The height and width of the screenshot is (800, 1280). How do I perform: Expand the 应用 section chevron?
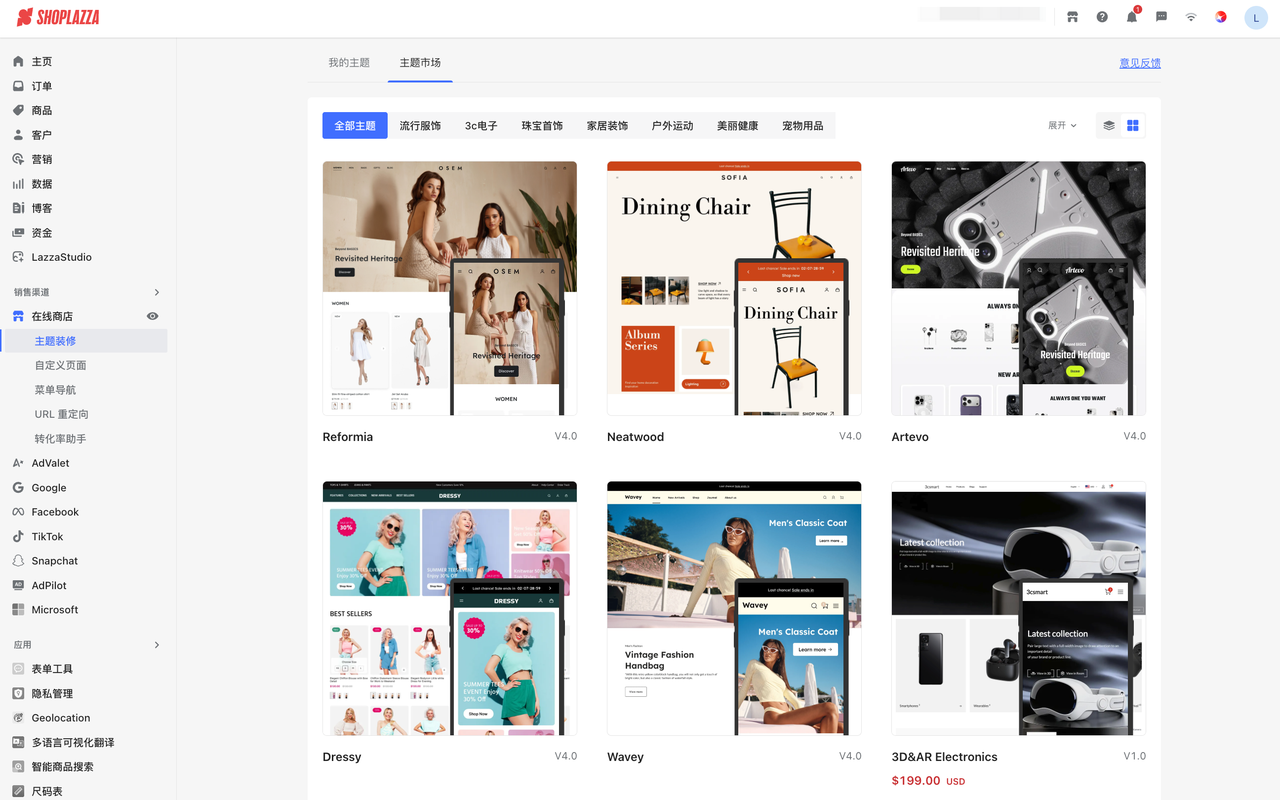click(x=157, y=645)
